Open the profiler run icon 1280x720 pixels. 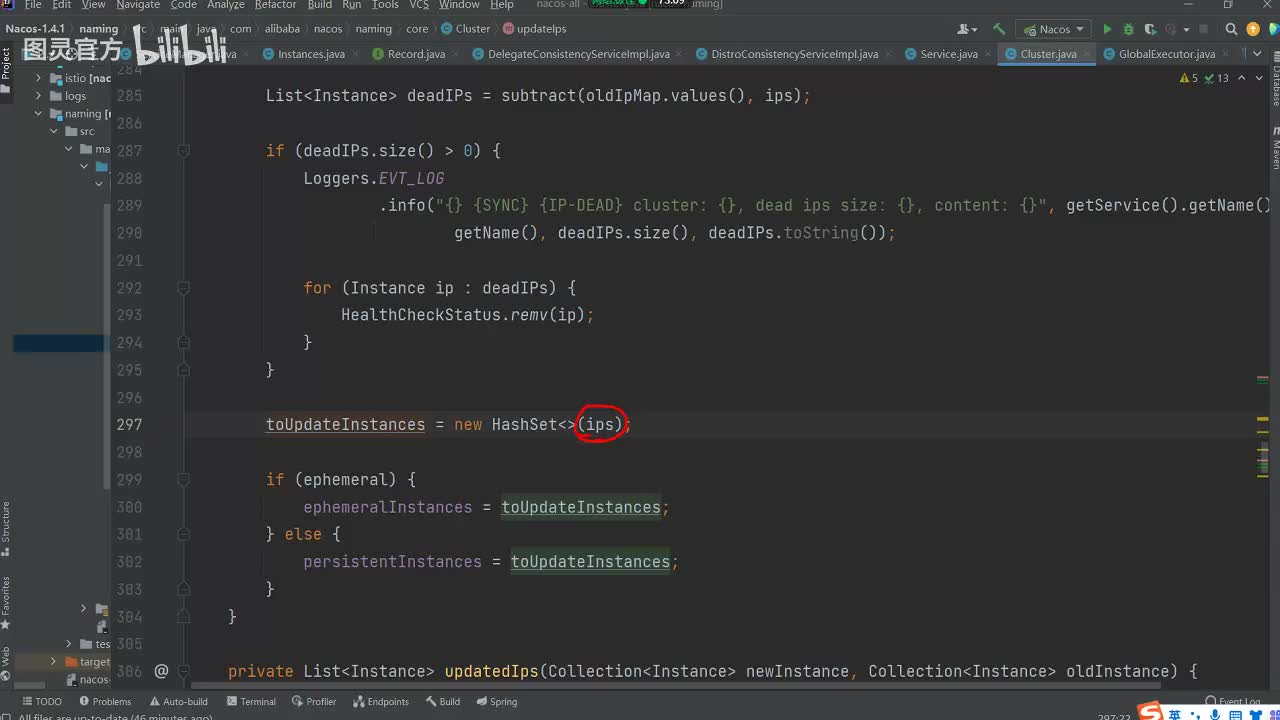(1173, 29)
